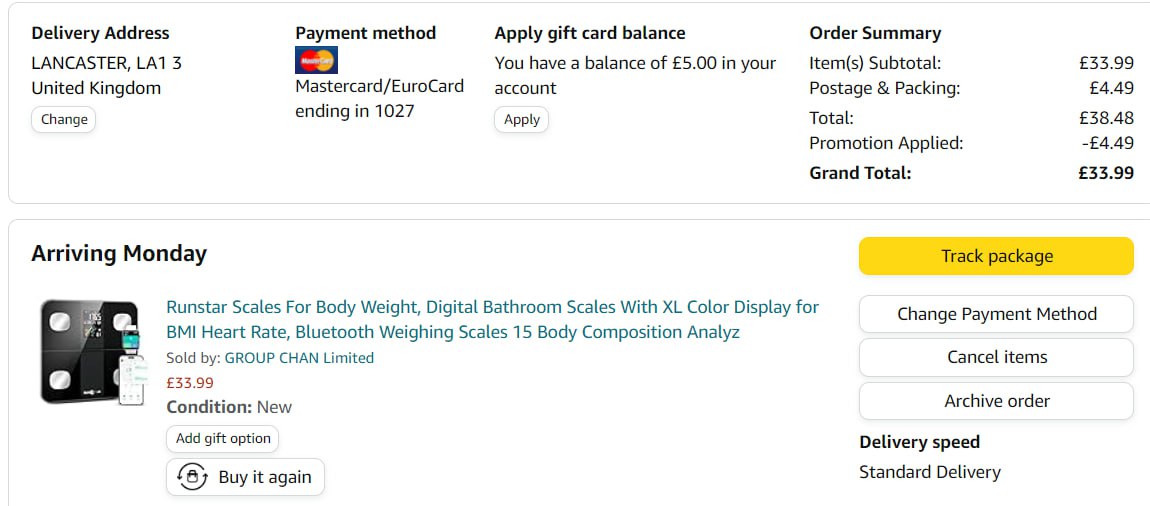
Task: Archive this order
Action: 996,401
